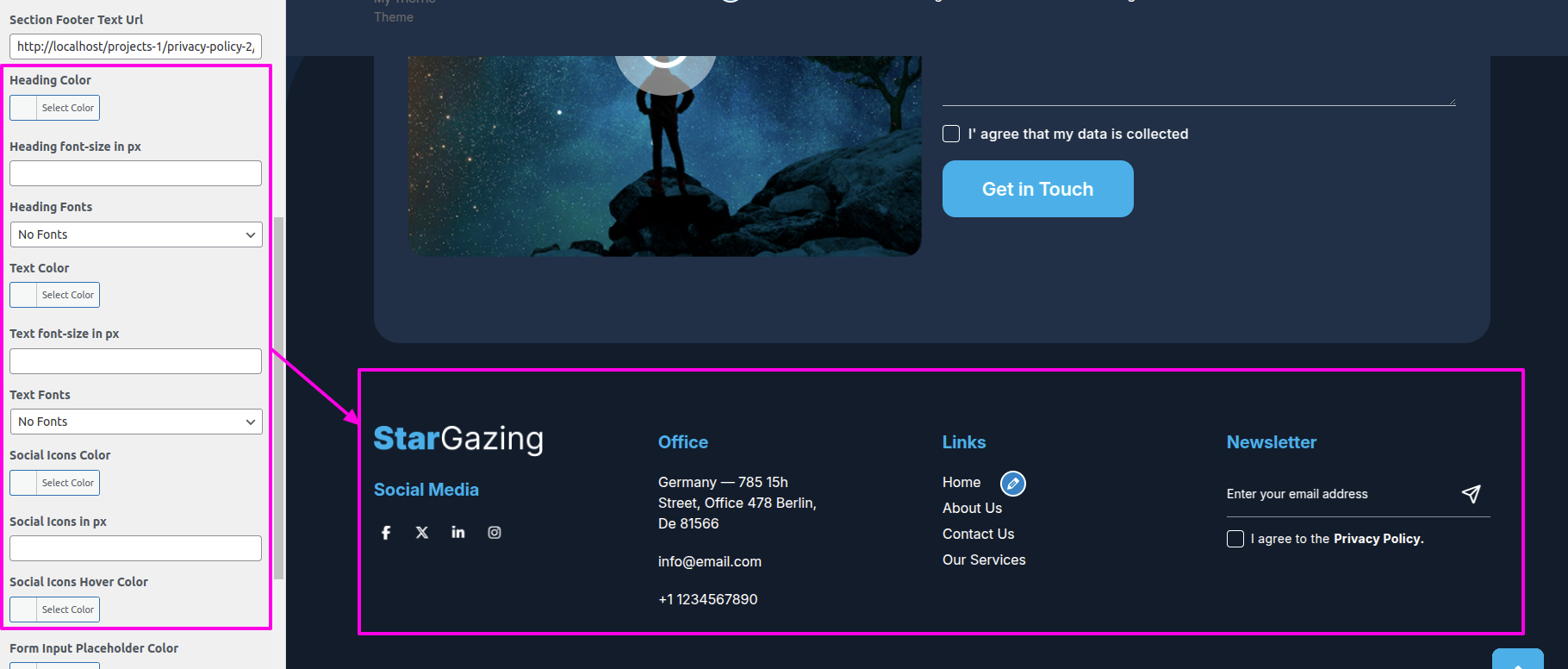Open the Instagram social icon
The image size is (1568, 669).
coord(495,533)
